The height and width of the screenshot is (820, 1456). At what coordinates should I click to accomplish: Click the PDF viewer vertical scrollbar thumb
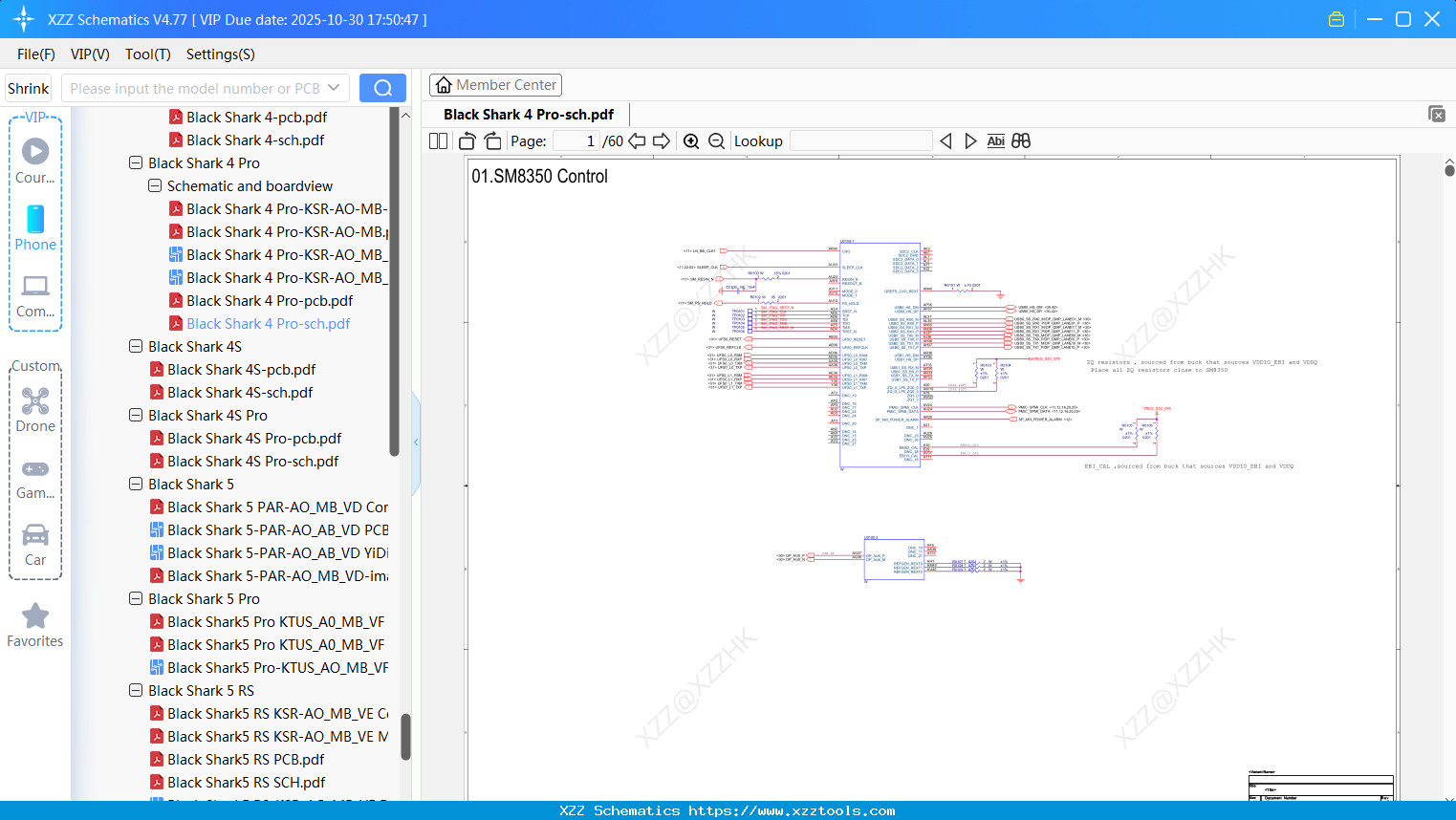pos(1449,169)
